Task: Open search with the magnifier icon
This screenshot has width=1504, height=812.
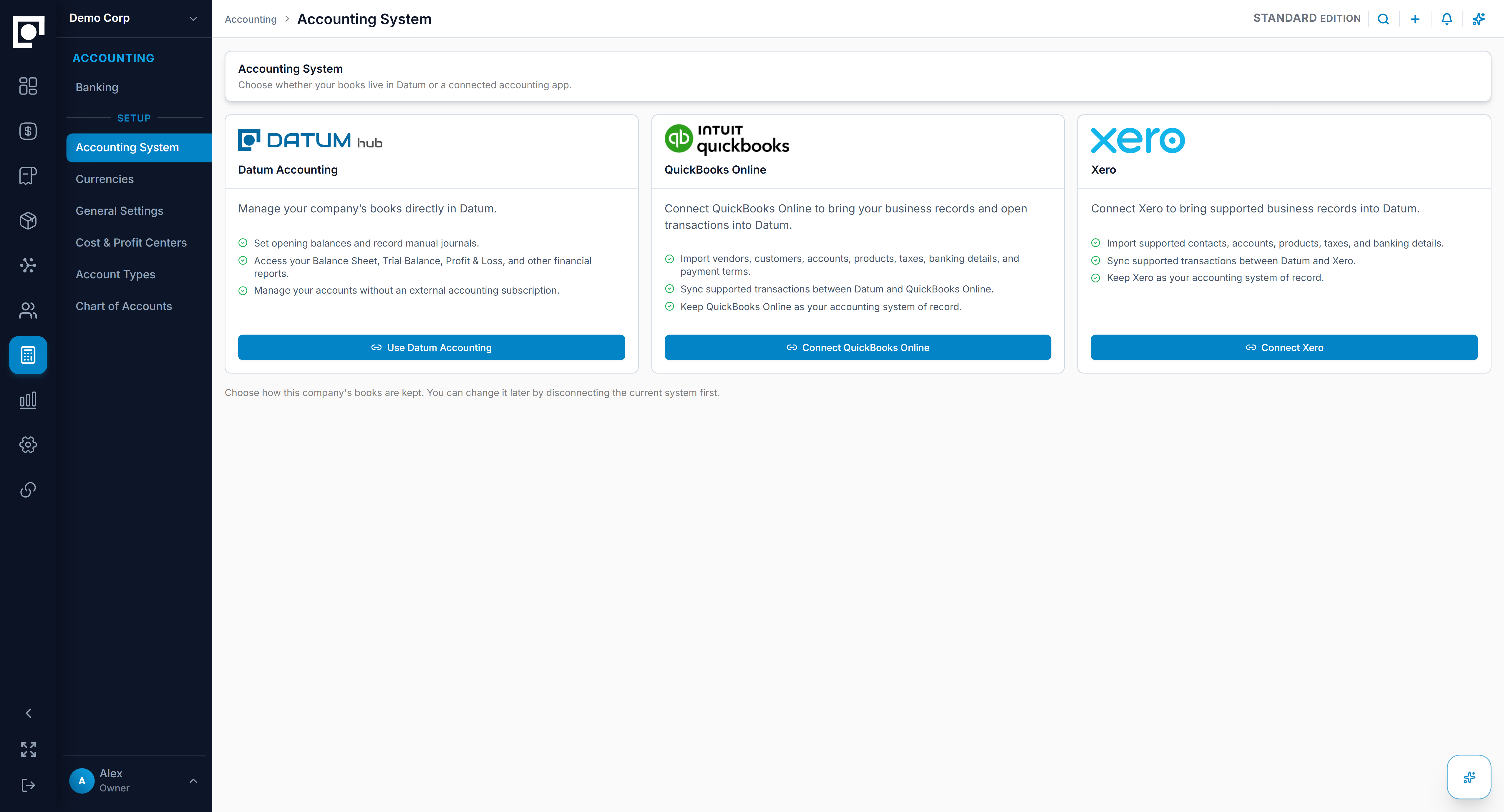Action: pyautogui.click(x=1383, y=19)
